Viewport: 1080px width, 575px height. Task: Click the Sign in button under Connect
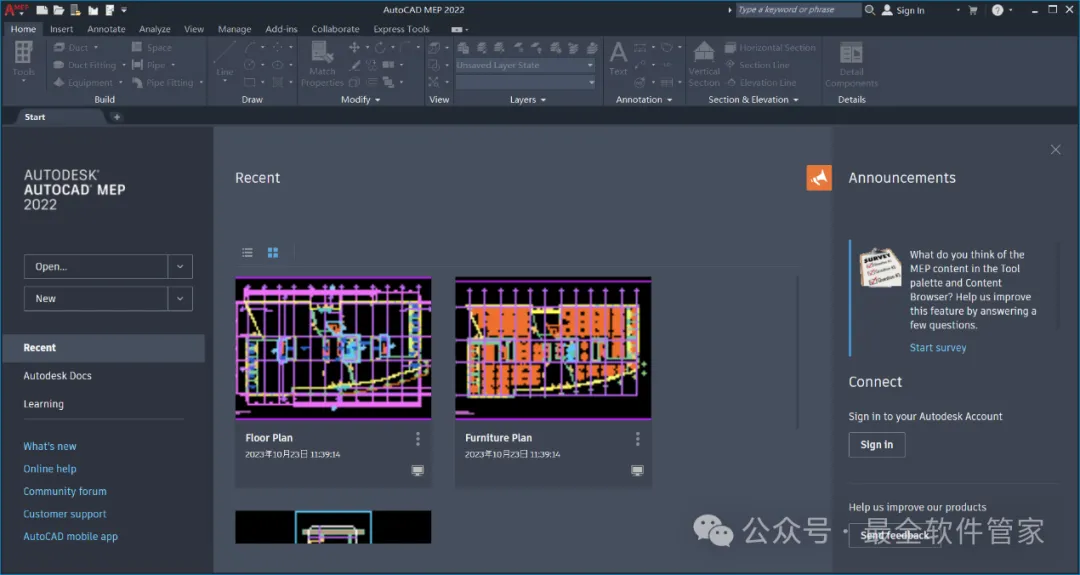tap(876, 445)
